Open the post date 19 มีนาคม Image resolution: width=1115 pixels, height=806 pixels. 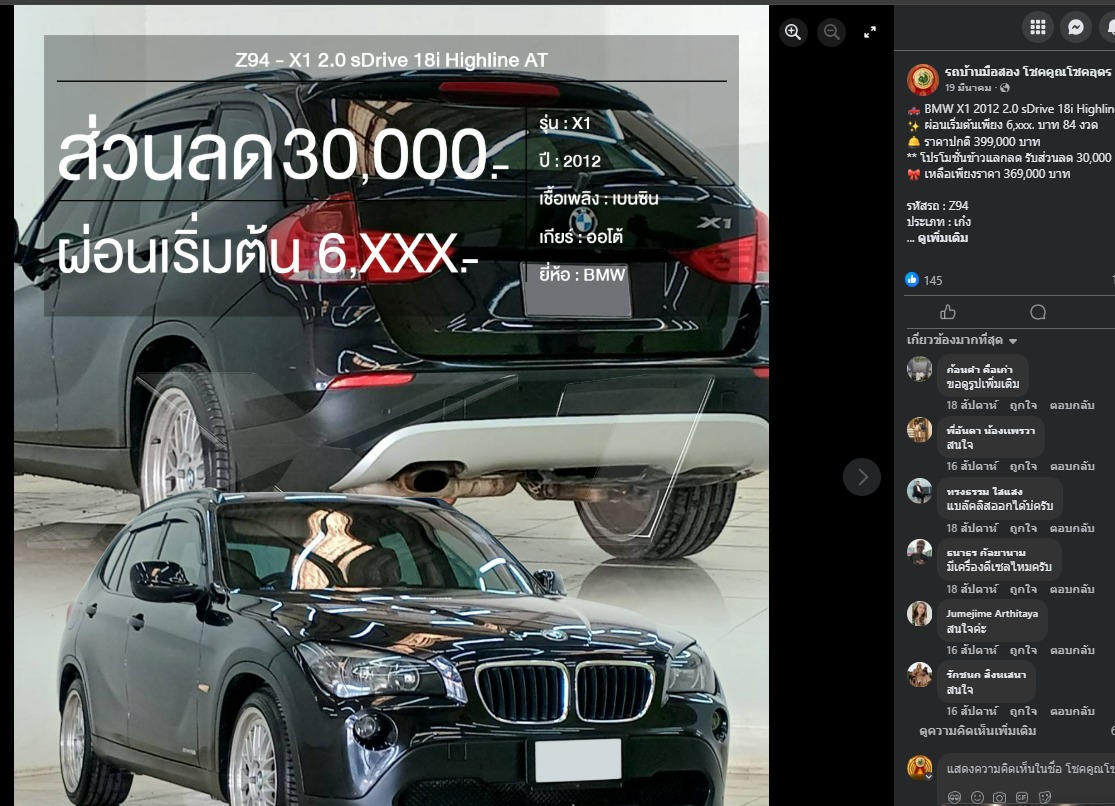coord(968,88)
